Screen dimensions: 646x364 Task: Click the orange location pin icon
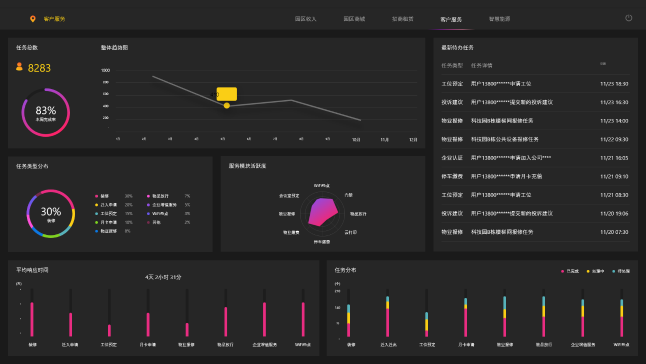click(33, 19)
